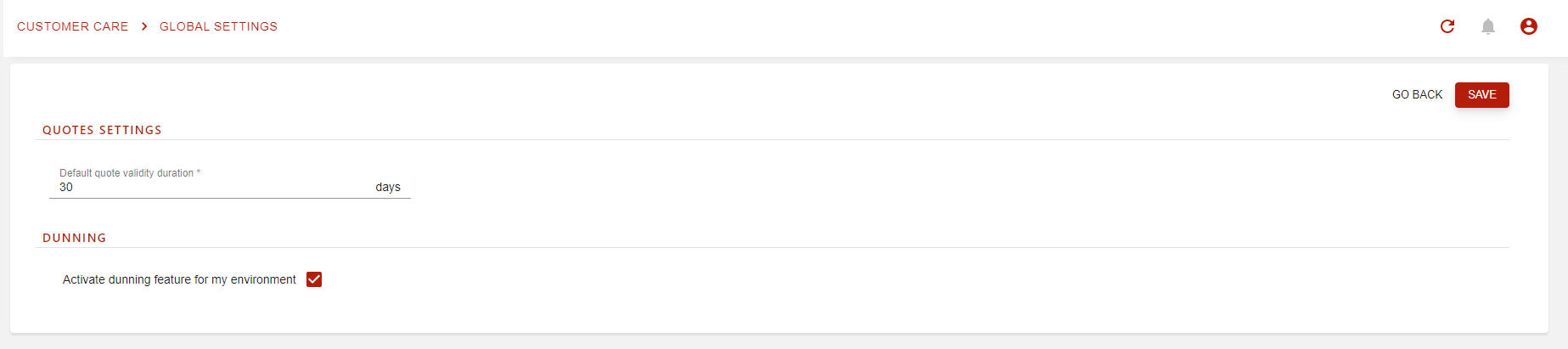Click the refresh icon in header
1568x349 pixels.
click(x=1447, y=26)
